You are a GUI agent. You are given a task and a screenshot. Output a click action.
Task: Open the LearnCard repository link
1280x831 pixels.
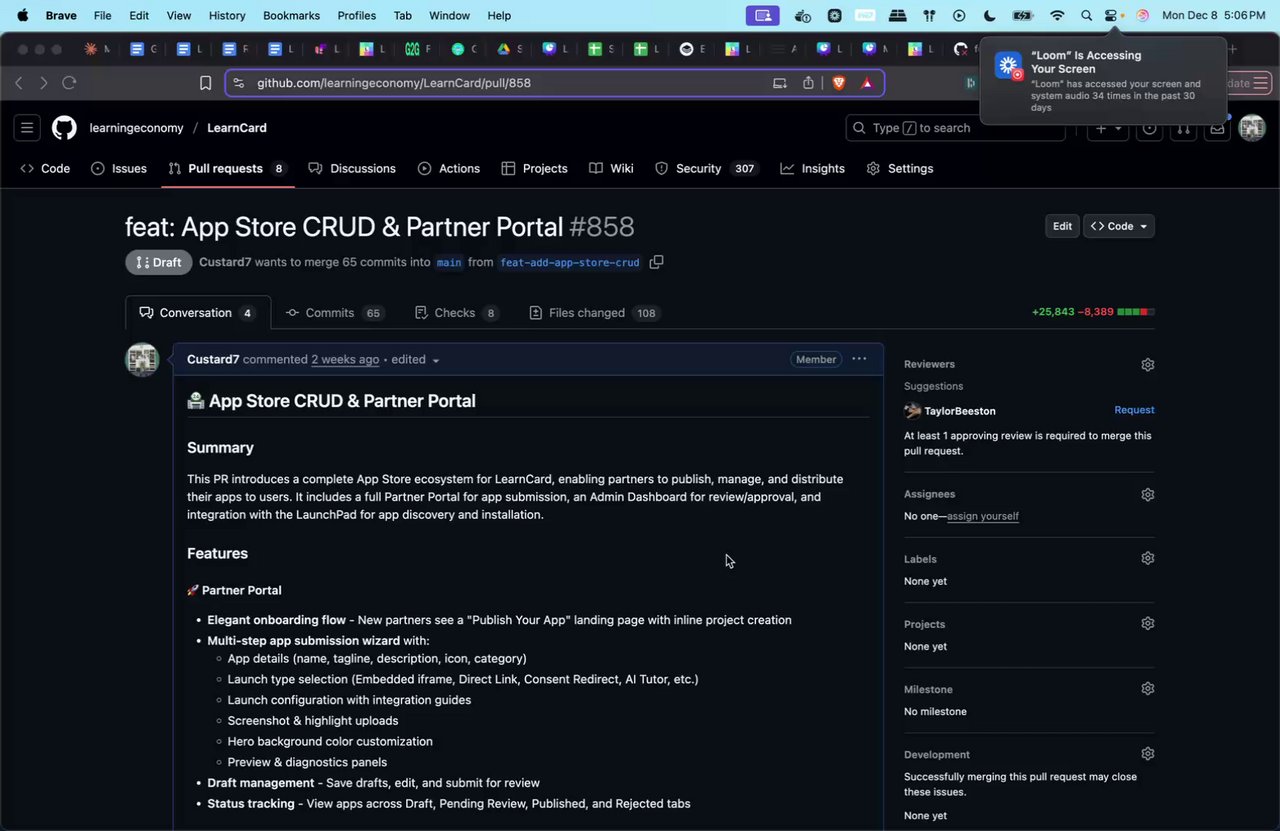[237, 128]
